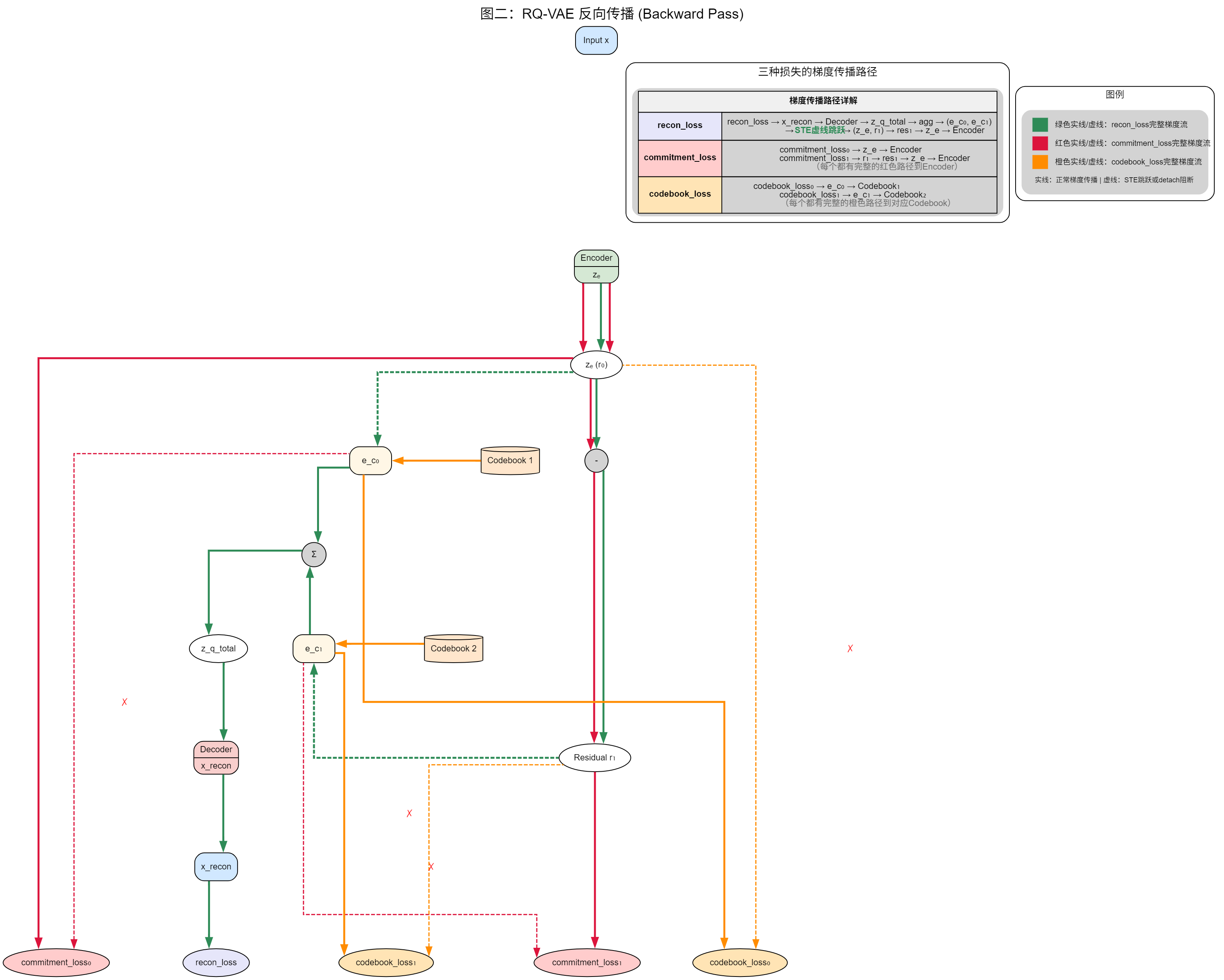
Task: Select the recon_loss table row header
Action: coord(680,125)
